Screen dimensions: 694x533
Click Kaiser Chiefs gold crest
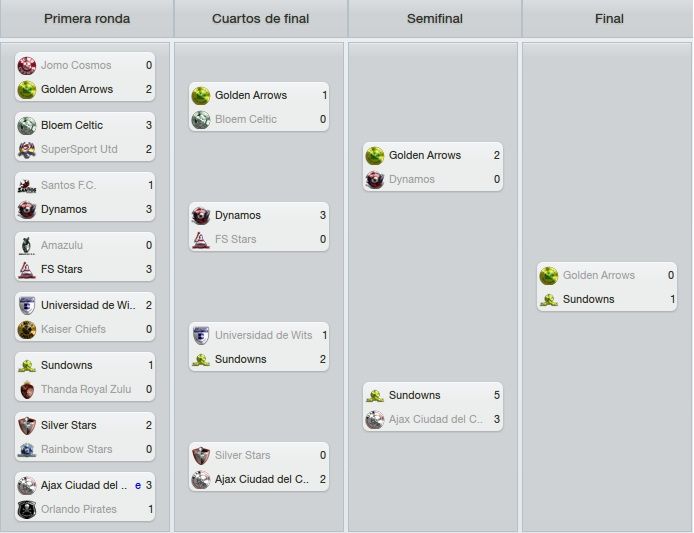tap(27, 330)
